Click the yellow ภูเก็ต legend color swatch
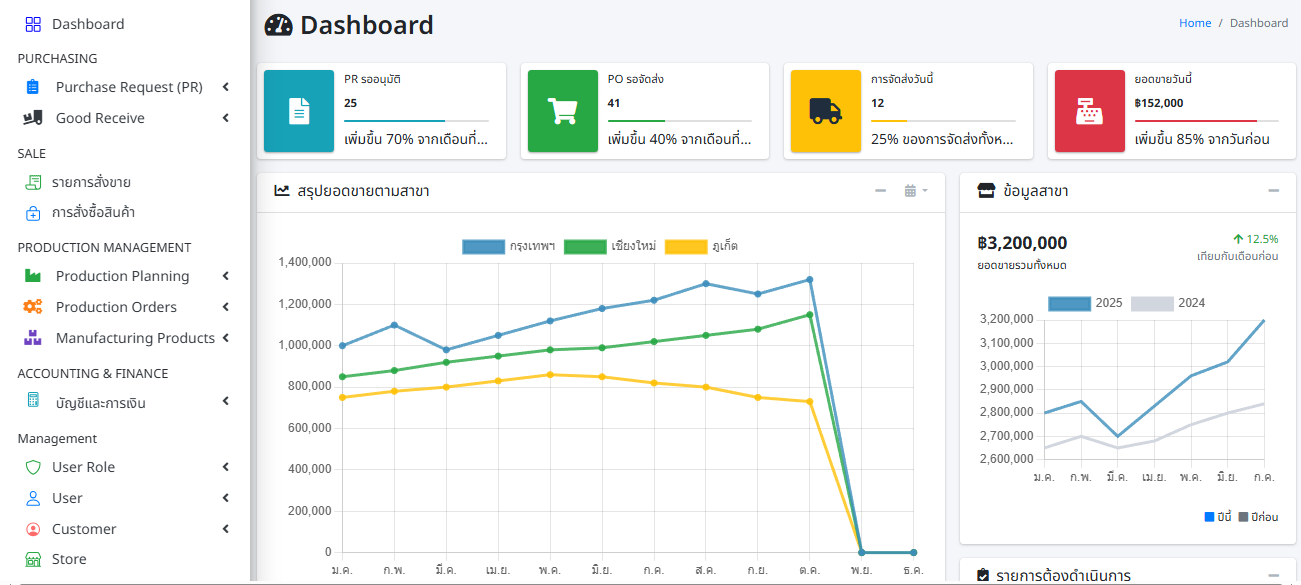 click(686, 246)
